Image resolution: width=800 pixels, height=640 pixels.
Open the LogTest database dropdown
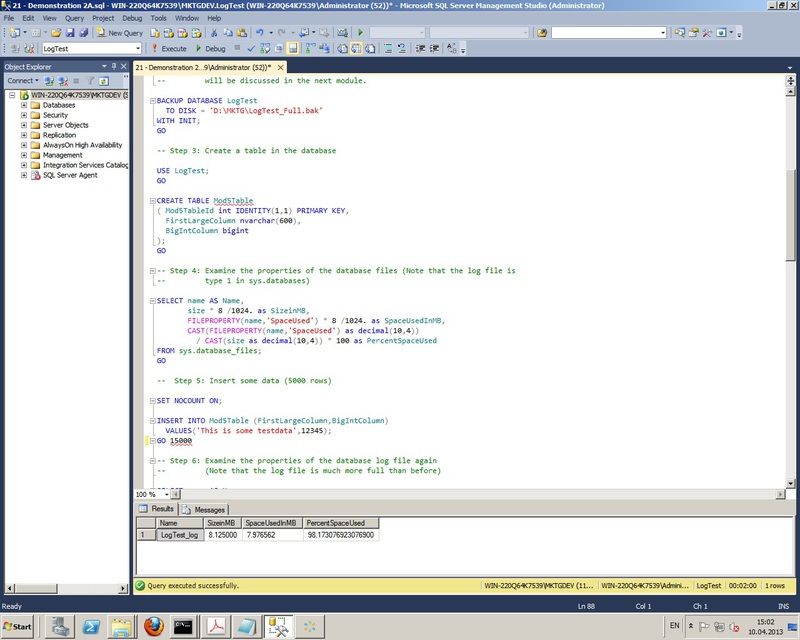[135, 48]
